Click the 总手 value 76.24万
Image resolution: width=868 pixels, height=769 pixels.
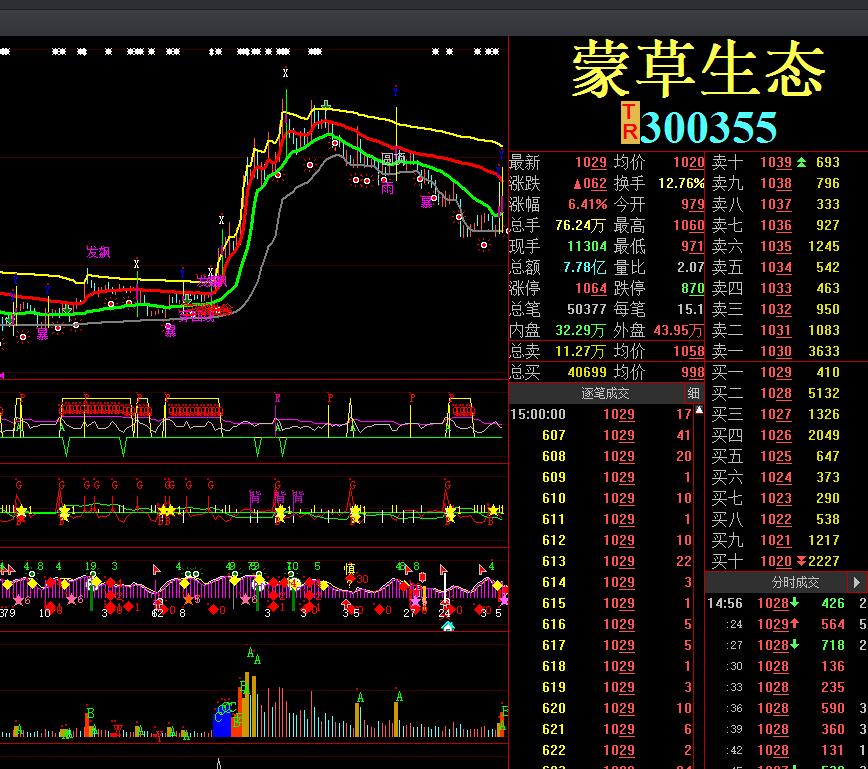coord(580,225)
